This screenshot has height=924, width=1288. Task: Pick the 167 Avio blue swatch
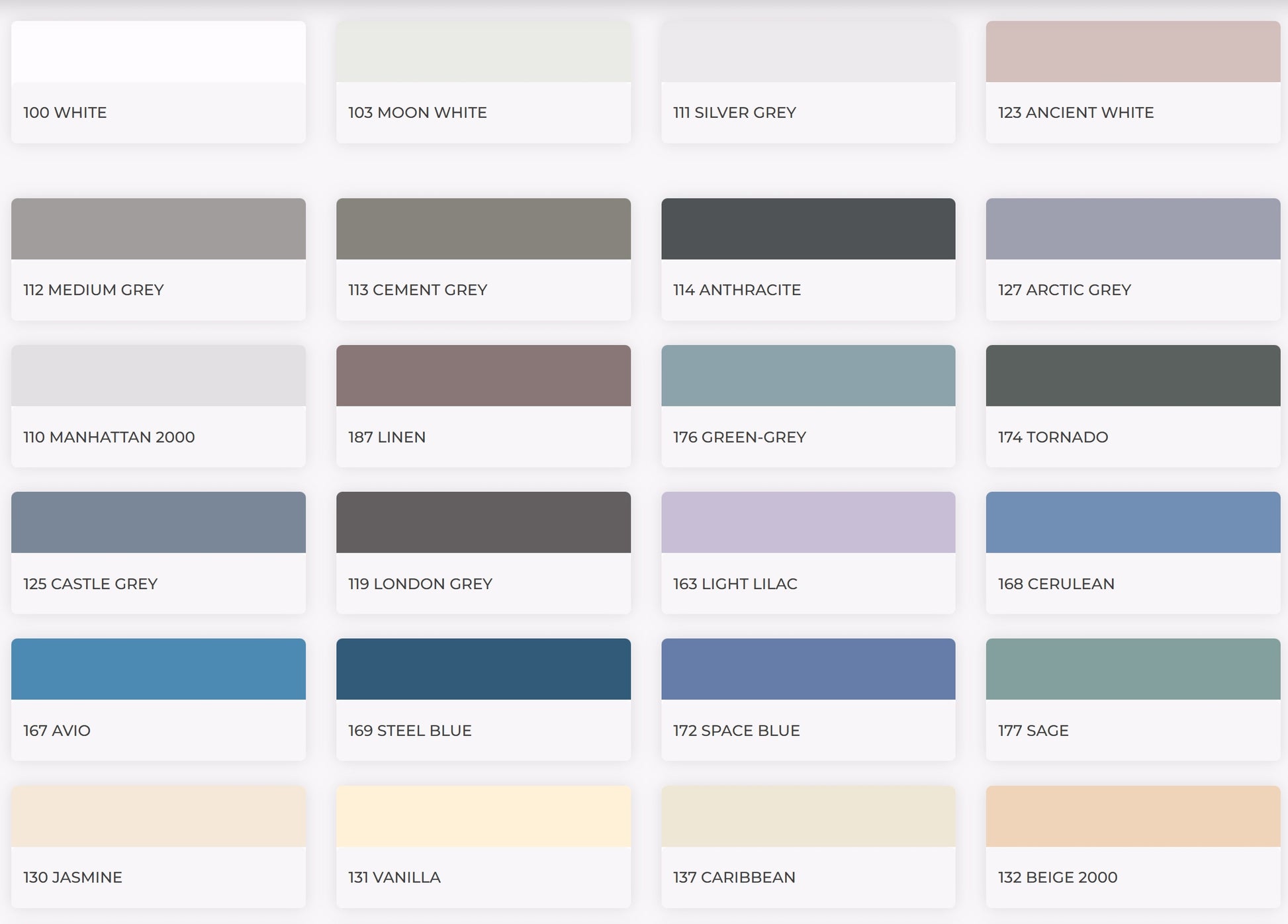tap(158, 669)
